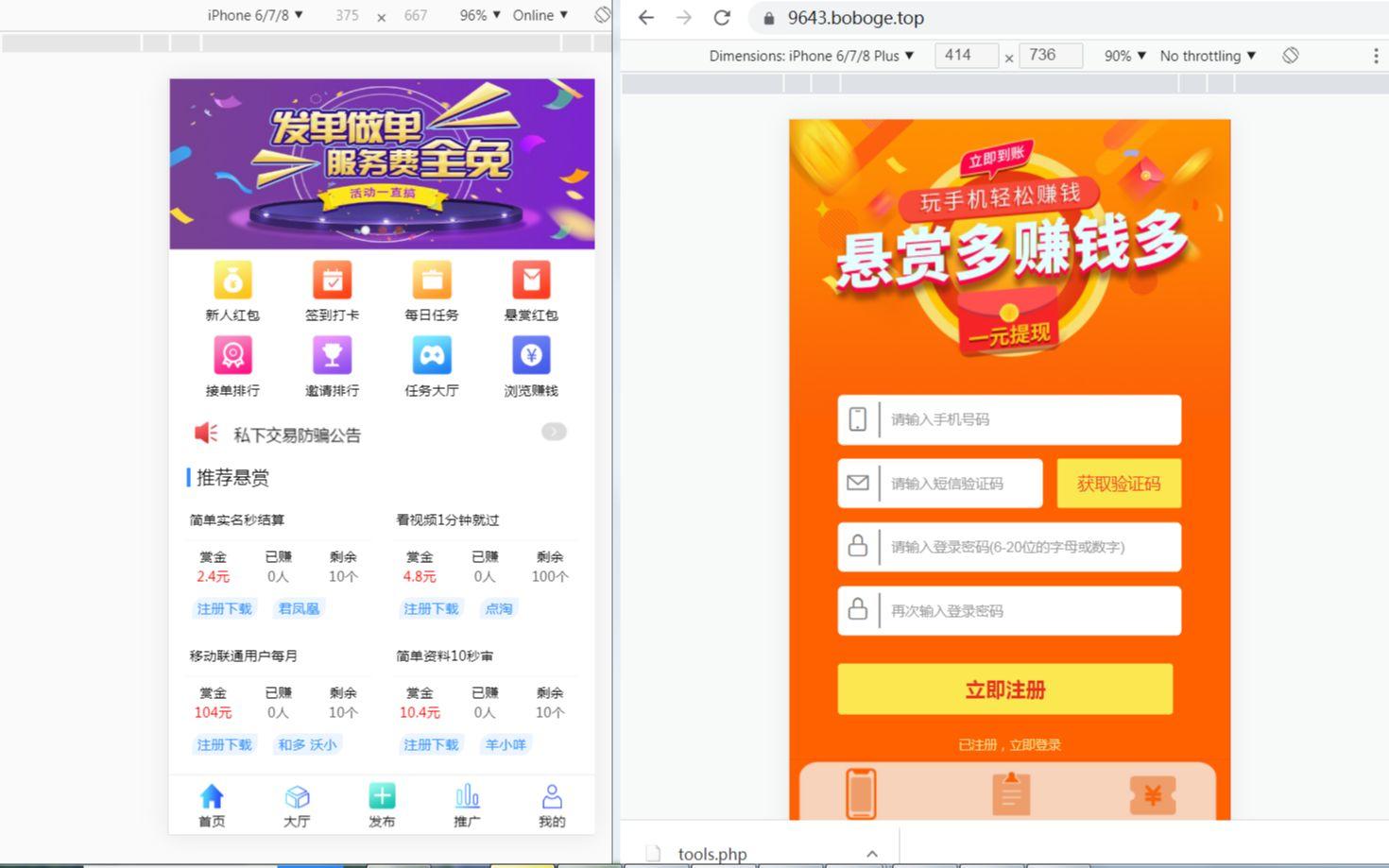
Task: Go to 首页 home tab
Action: pos(212,806)
